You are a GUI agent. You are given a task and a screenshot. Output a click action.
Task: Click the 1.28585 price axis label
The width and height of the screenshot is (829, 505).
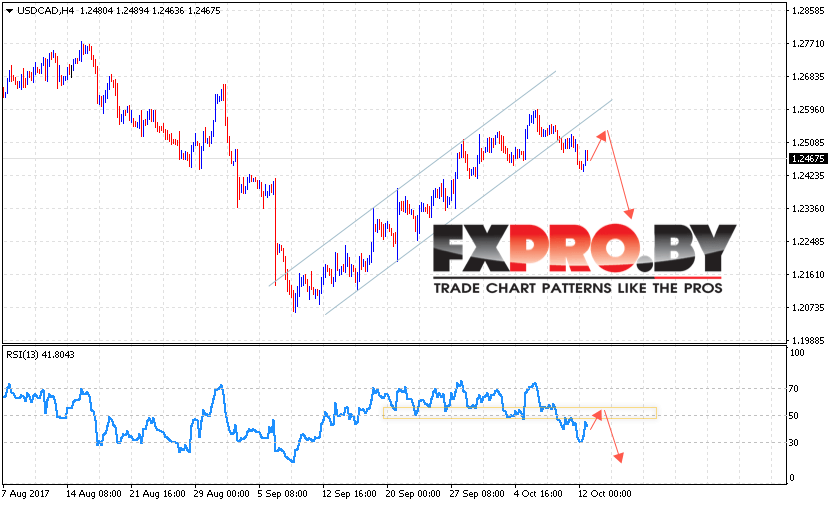[x=808, y=11]
